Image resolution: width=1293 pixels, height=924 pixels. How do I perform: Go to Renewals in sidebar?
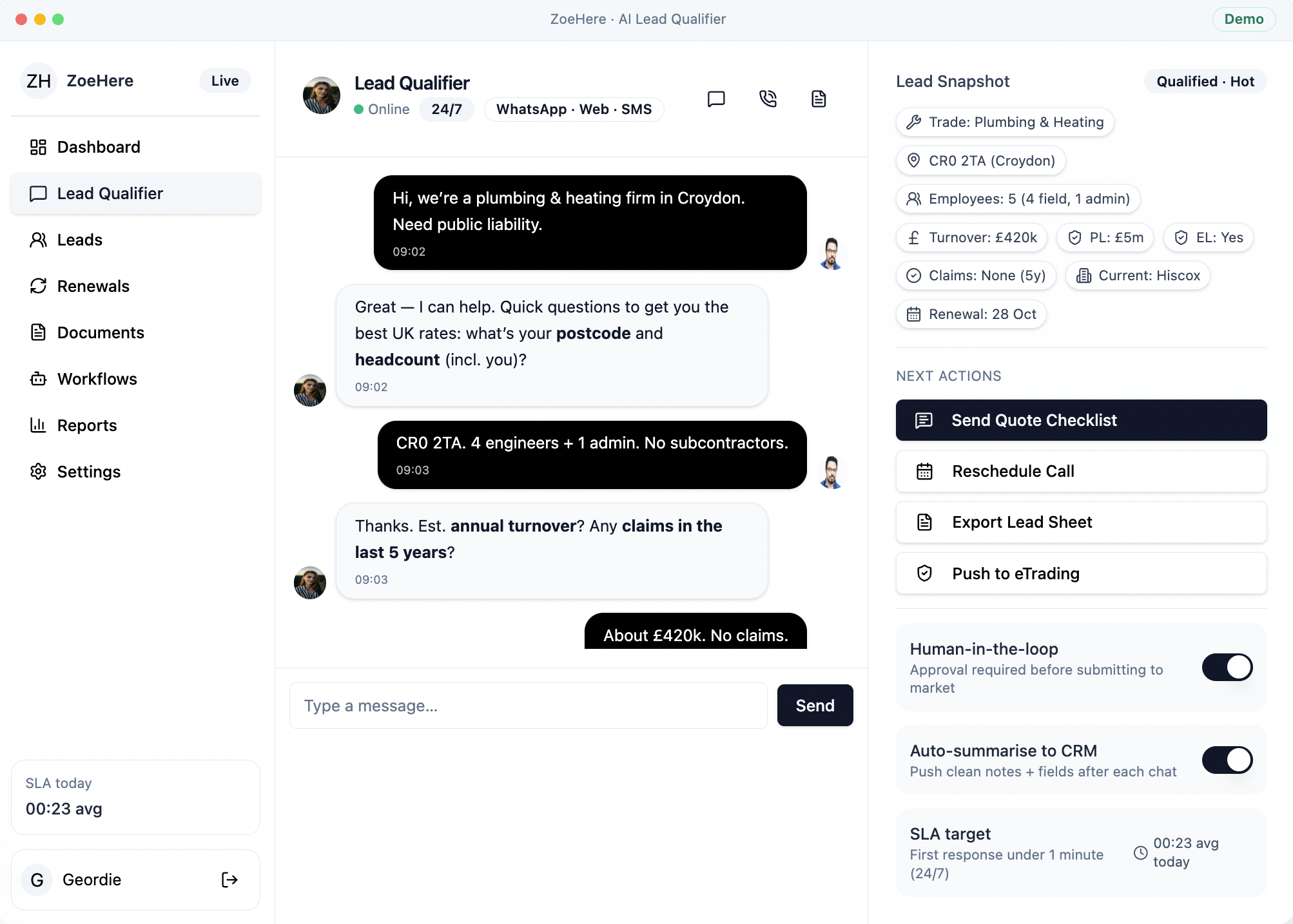(93, 286)
